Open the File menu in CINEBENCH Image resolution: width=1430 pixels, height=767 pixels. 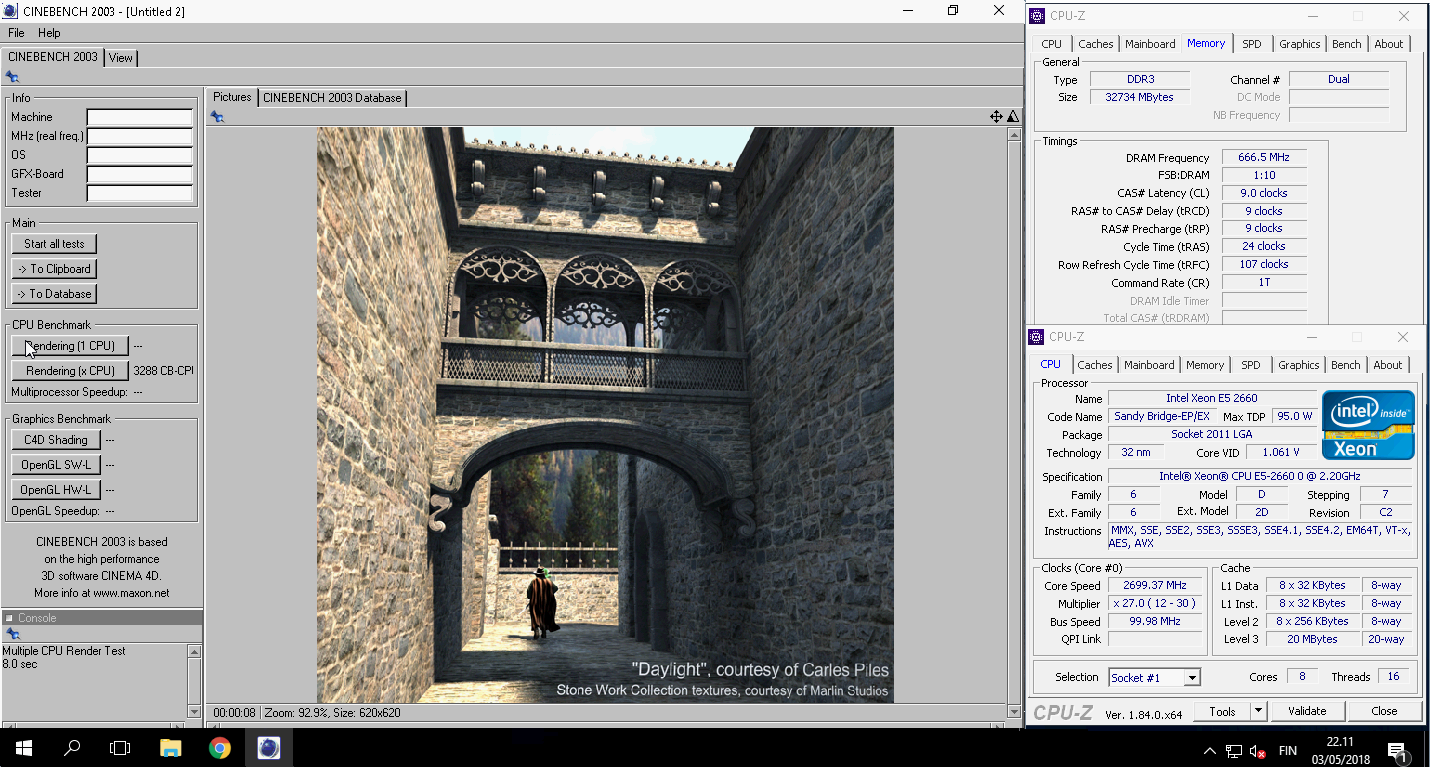coord(16,33)
